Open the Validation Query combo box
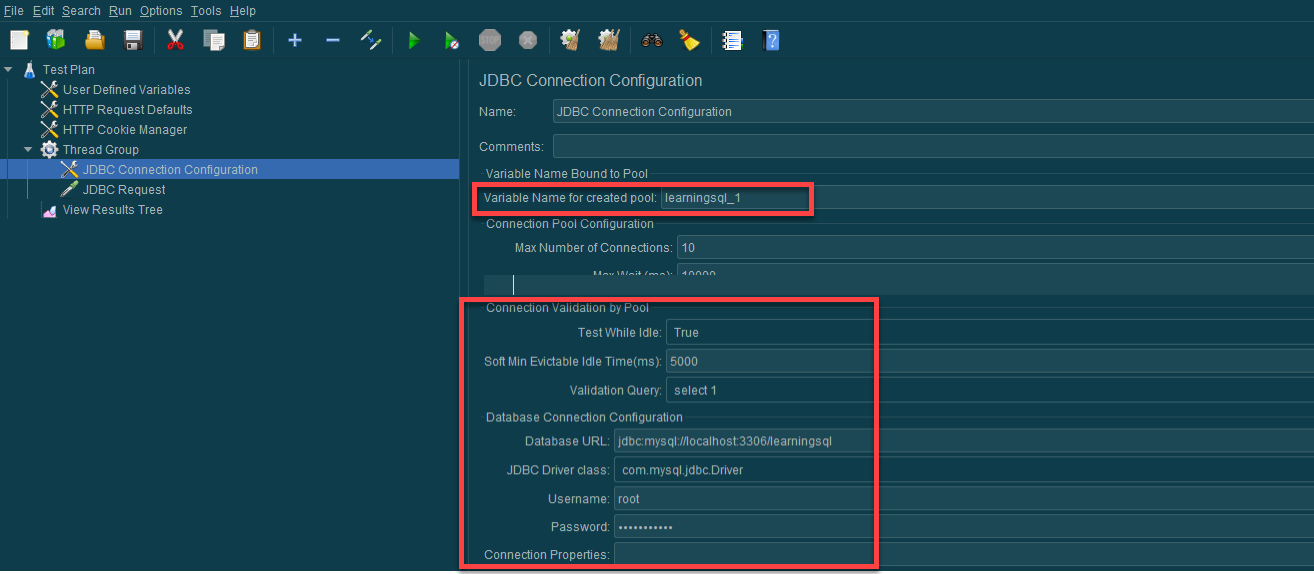The width and height of the screenshot is (1314, 574). point(989,390)
